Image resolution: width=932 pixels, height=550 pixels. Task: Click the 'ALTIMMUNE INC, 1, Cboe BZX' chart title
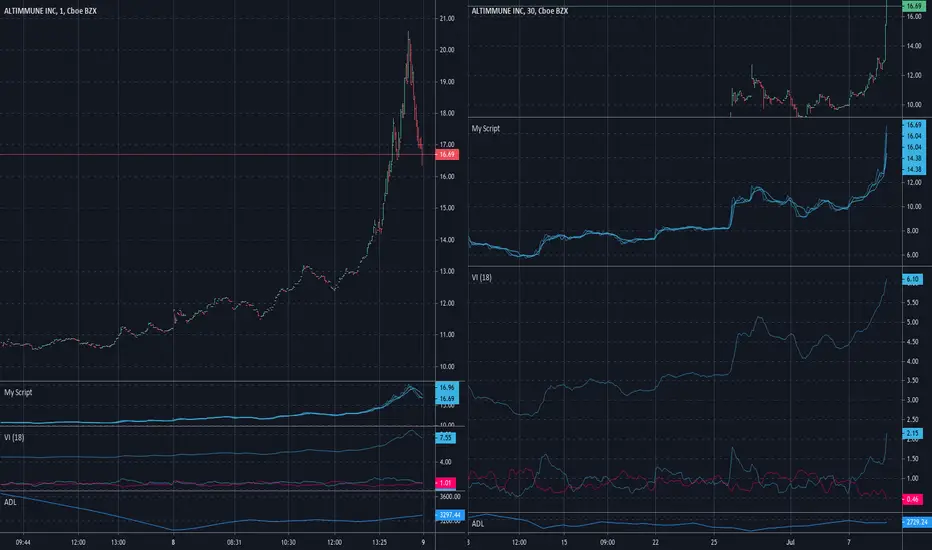click(50, 11)
